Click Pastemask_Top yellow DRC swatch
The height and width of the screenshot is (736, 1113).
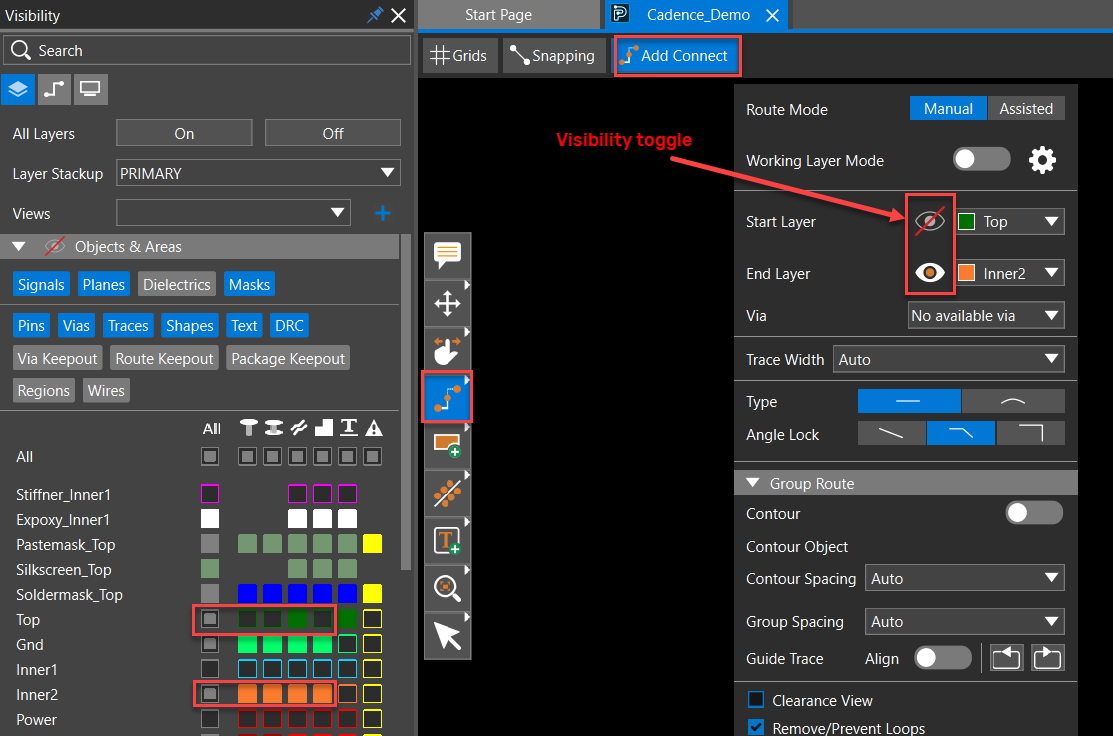point(373,544)
